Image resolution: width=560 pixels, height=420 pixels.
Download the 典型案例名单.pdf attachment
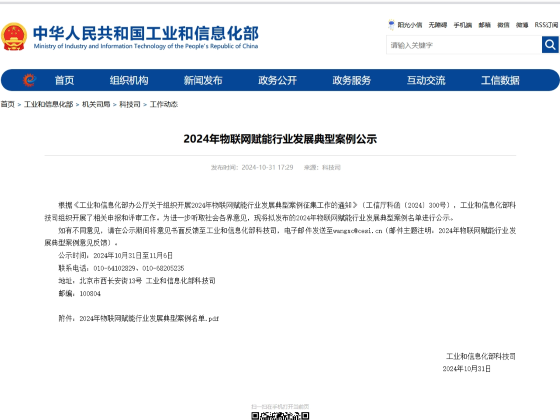(x=149, y=318)
